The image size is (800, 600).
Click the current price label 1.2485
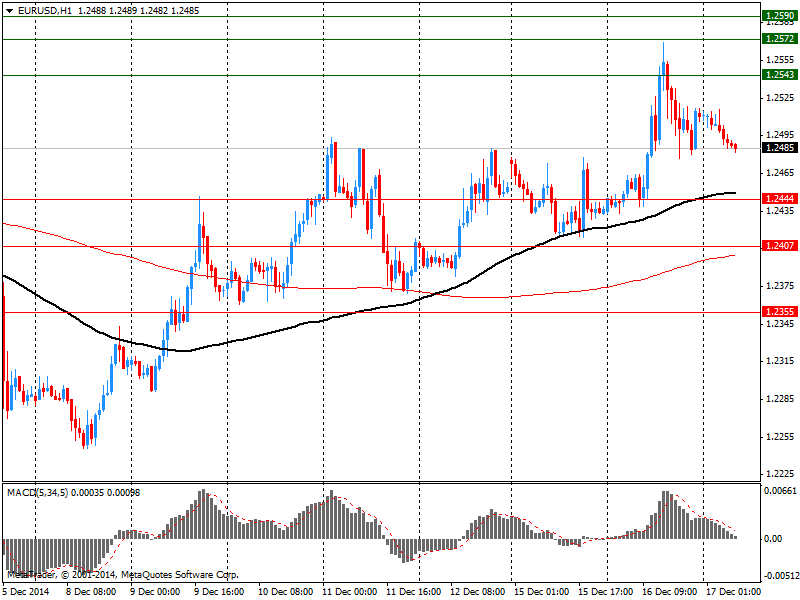(780, 148)
